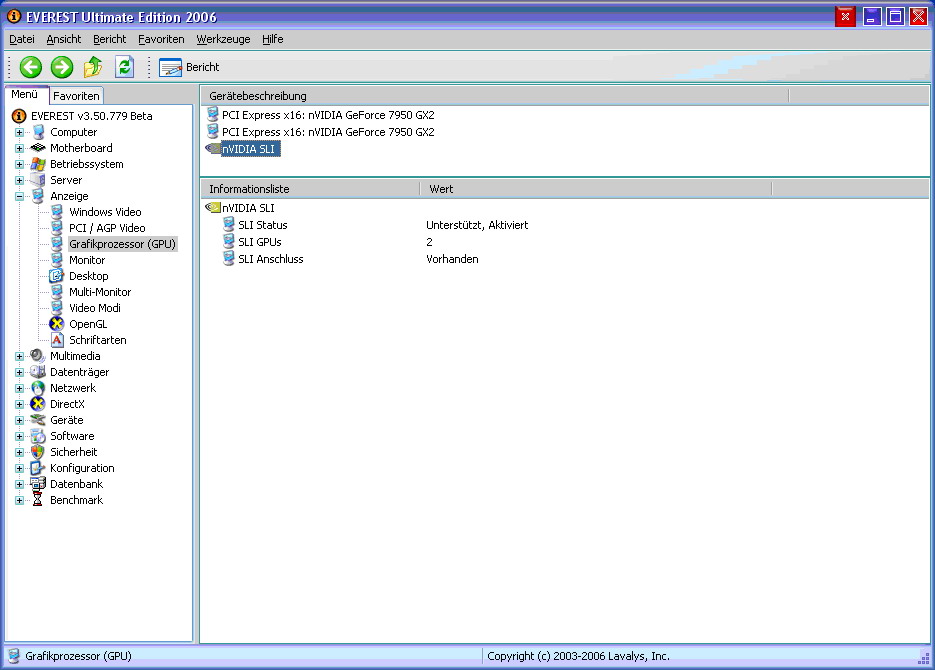Click the Datenbank icon in tree

click(38, 484)
